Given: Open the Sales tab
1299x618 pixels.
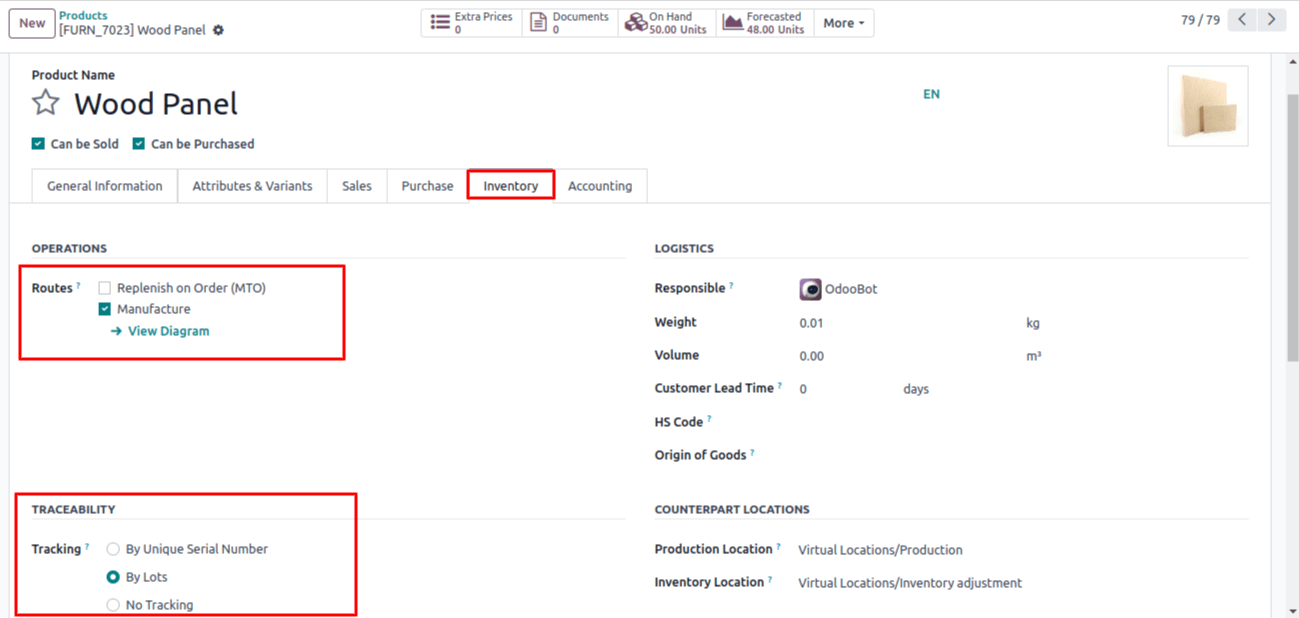Looking at the screenshot, I should pos(357,186).
